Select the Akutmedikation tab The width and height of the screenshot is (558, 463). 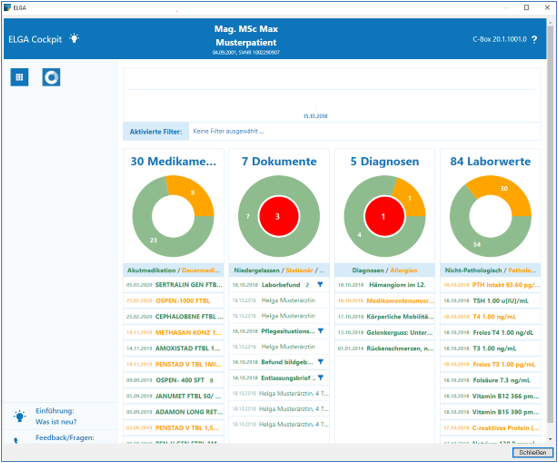151,270
